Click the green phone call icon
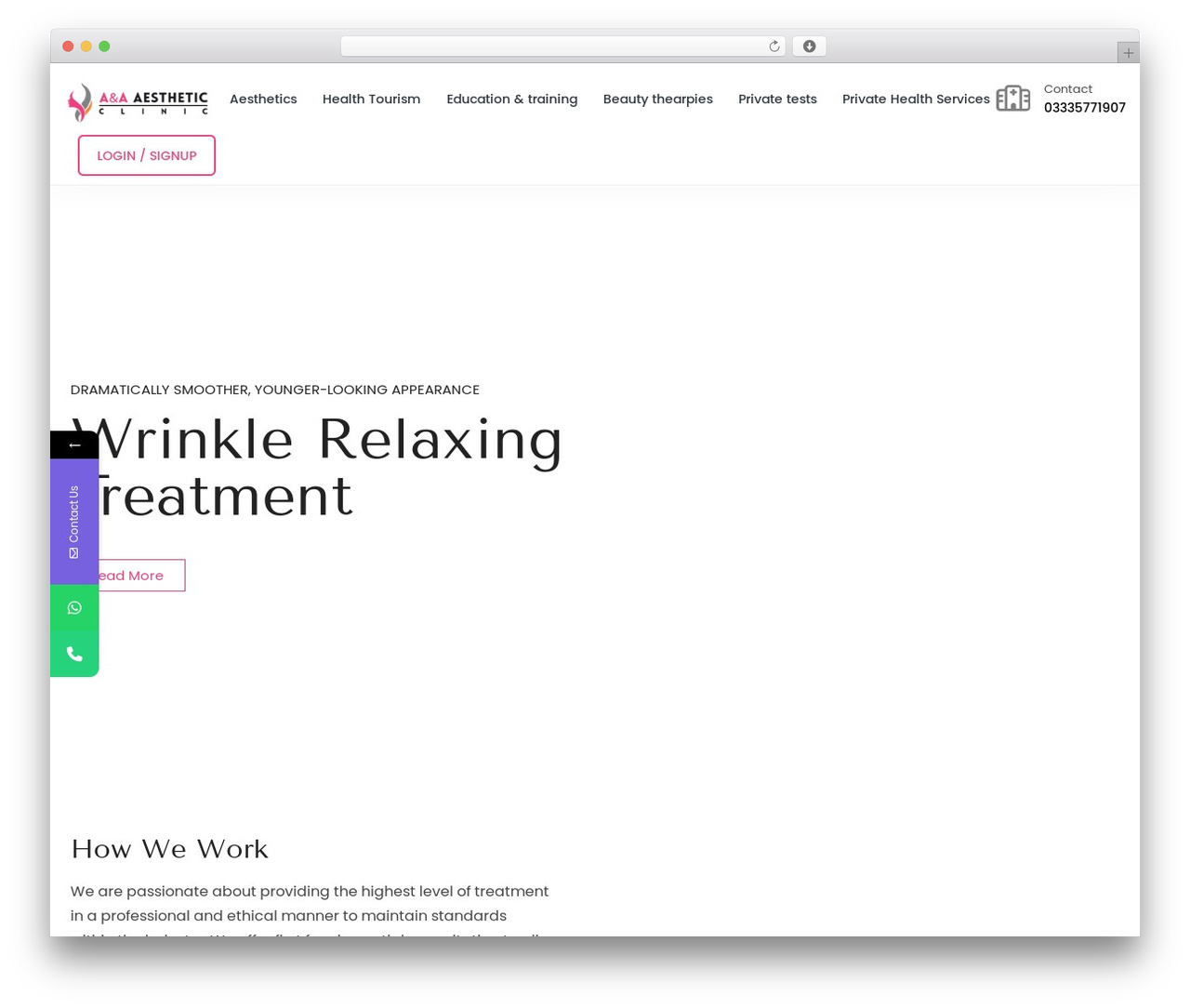 point(74,654)
